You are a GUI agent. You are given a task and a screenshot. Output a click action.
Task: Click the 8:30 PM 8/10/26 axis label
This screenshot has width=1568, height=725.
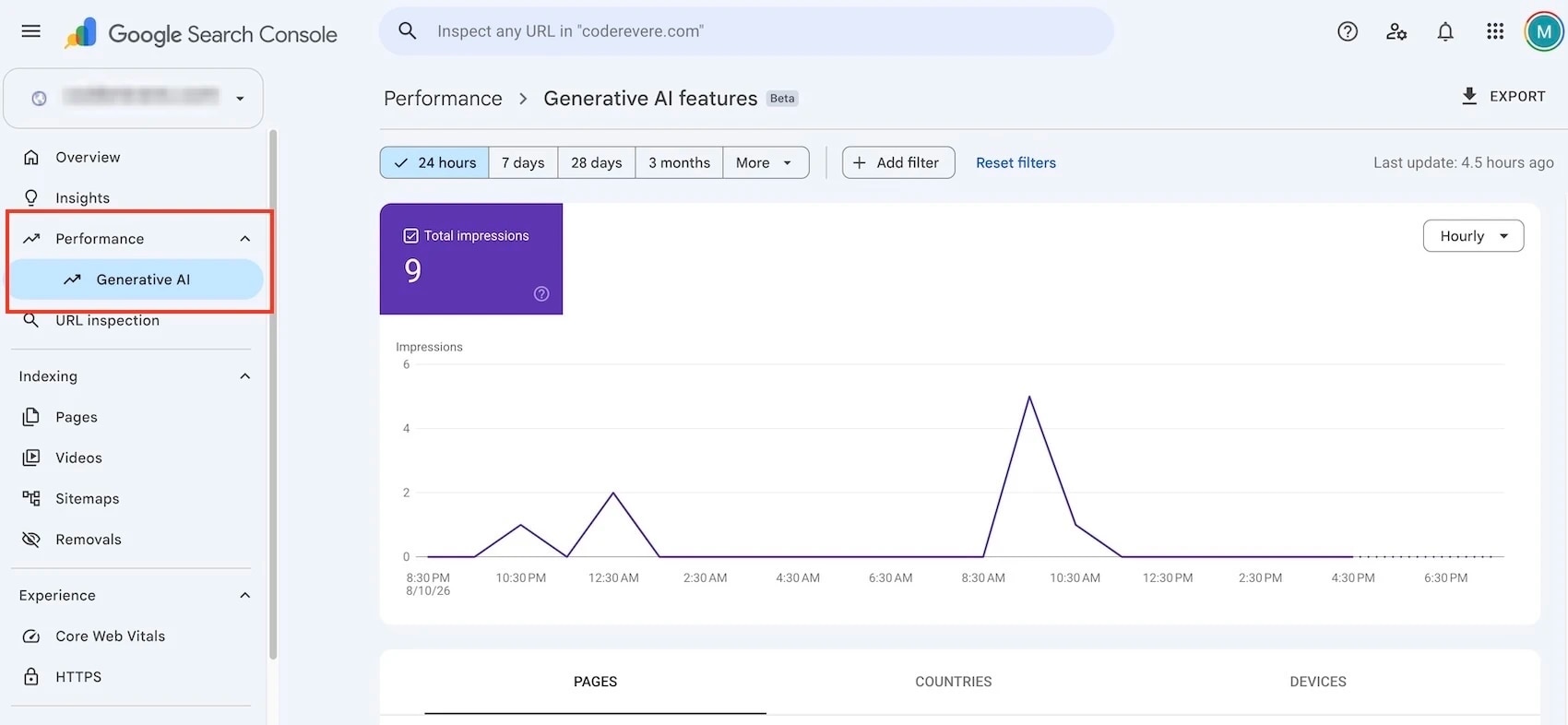[428, 584]
